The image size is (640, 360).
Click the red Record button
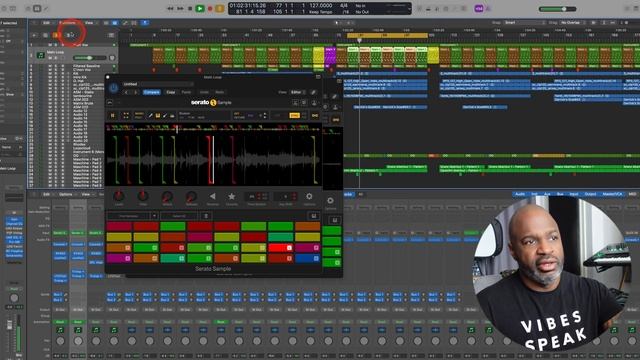pos(210,8)
